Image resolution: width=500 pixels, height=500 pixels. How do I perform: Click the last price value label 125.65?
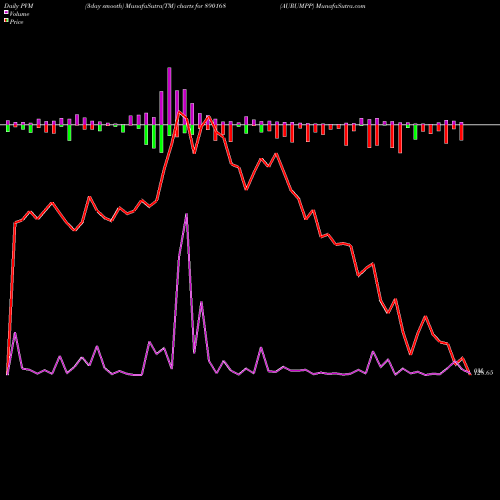pyautogui.click(x=483, y=372)
